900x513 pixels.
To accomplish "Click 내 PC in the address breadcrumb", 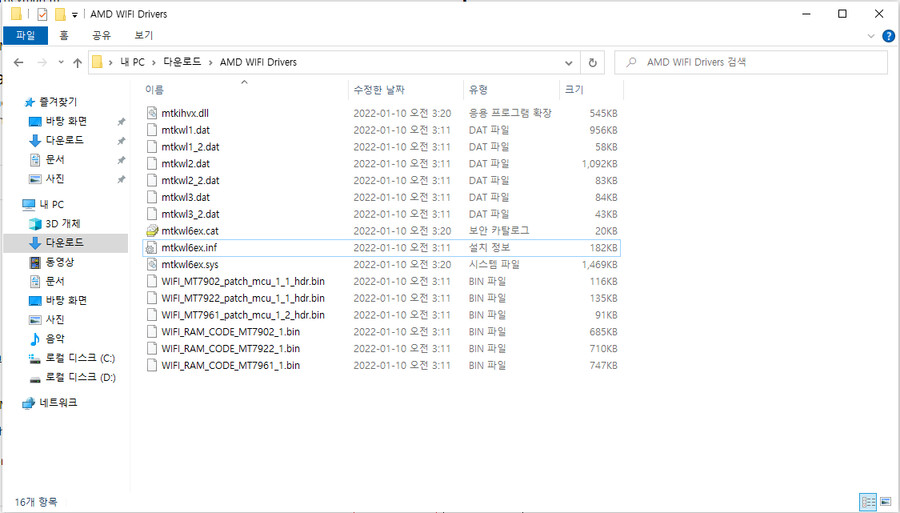I will [132, 63].
